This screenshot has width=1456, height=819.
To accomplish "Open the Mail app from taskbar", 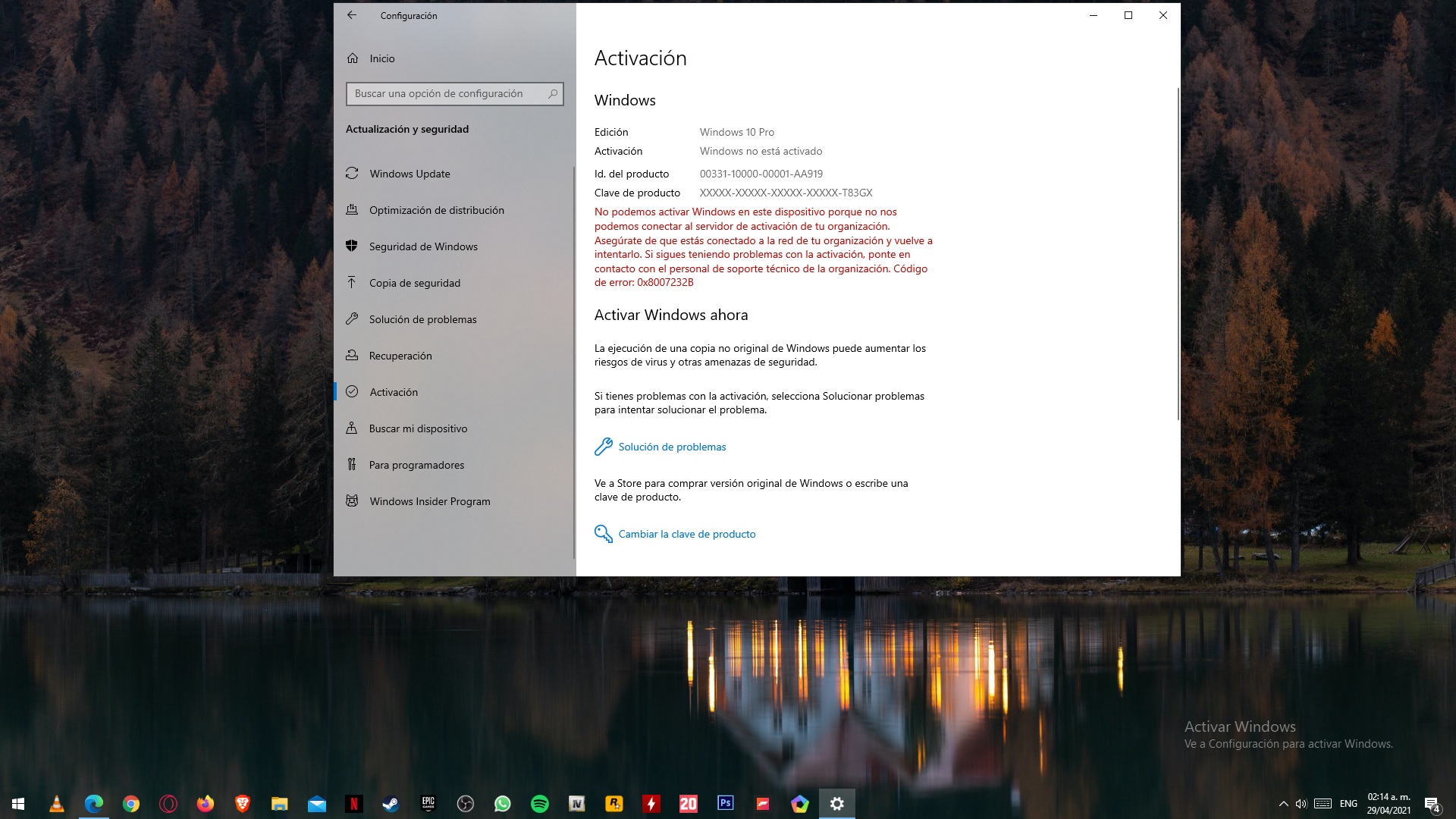I will tap(317, 804).
